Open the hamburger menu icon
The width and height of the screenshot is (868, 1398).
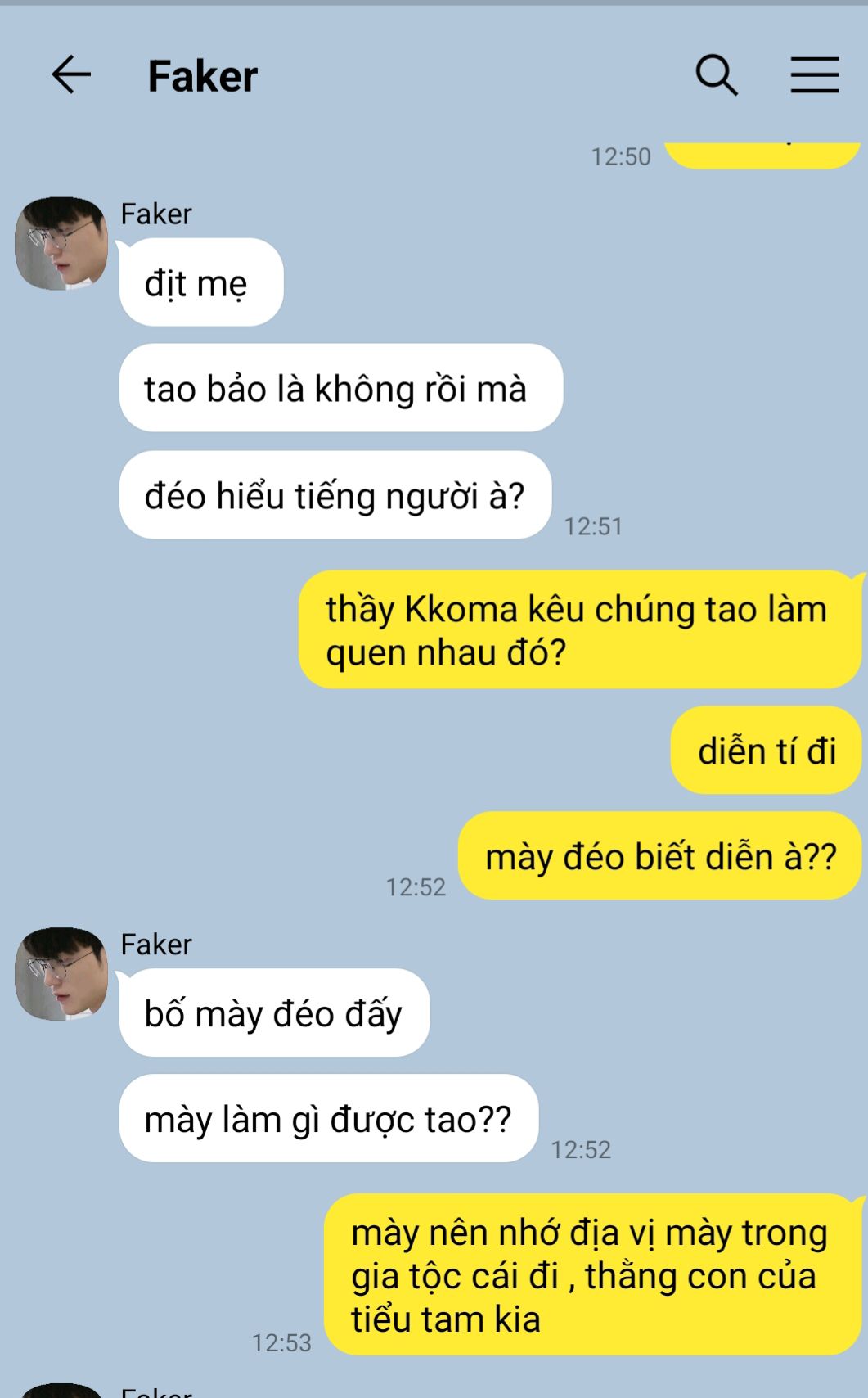pos(815,75)
